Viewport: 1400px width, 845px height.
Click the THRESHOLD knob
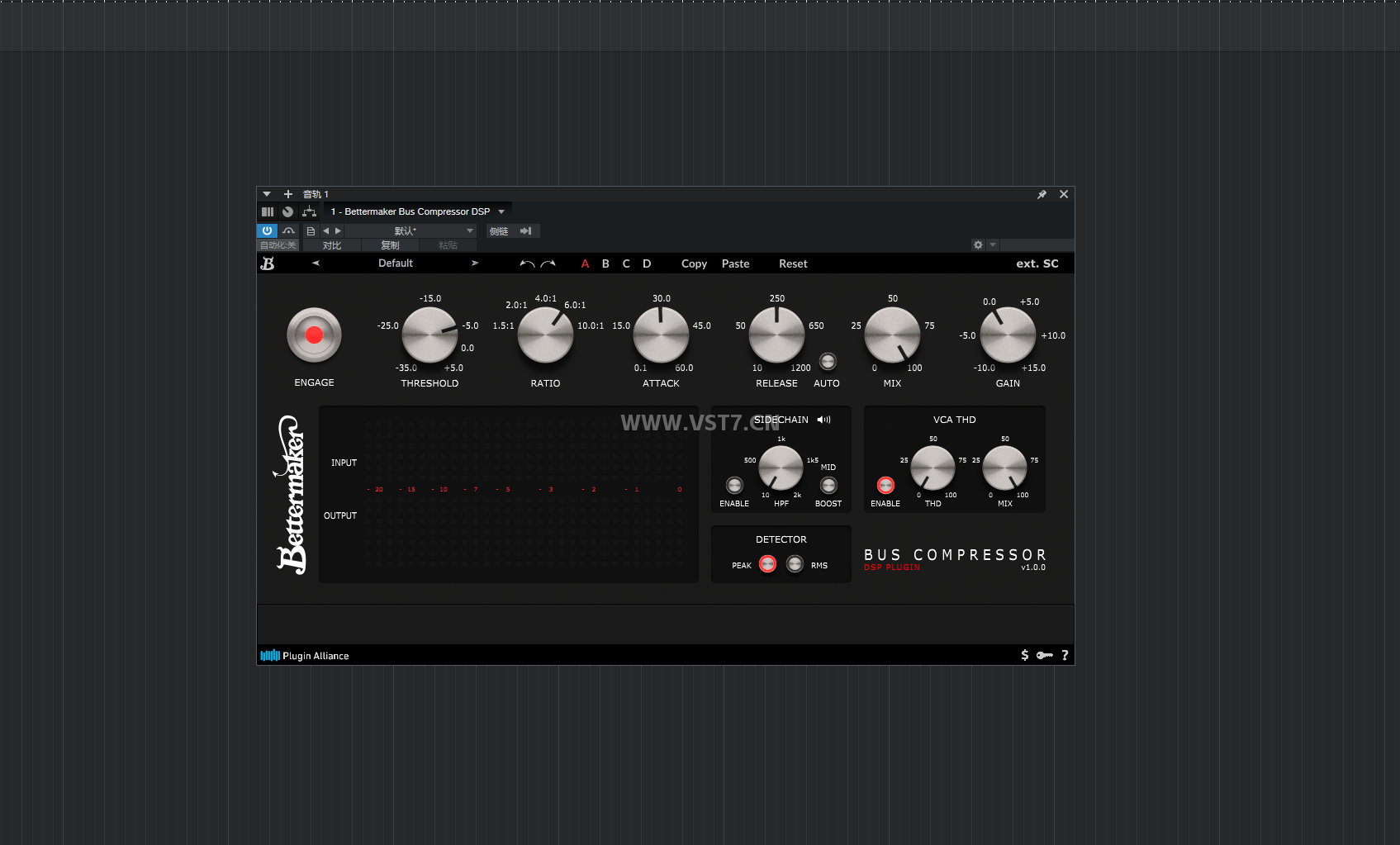[x=429, y=335]
